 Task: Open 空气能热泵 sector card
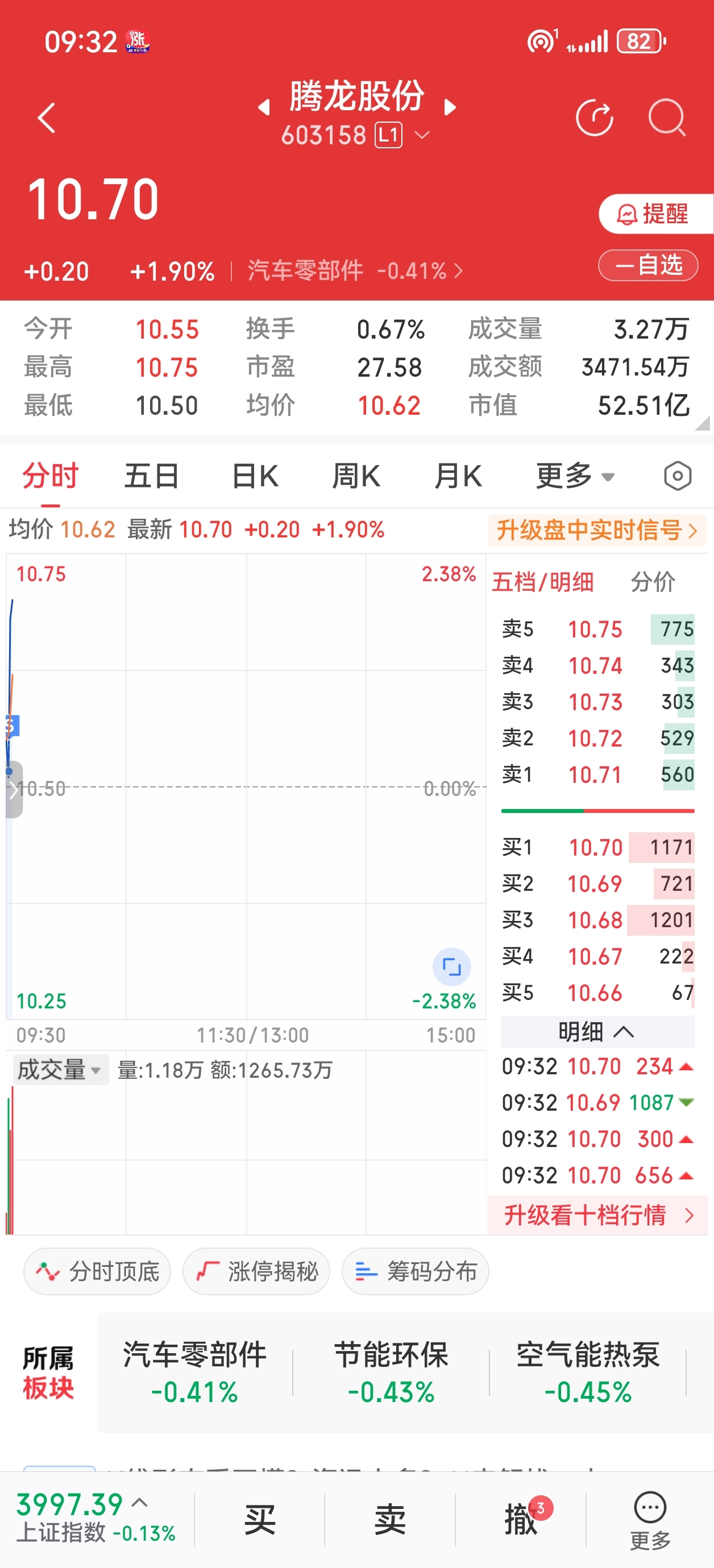click(x=588, y=1373)
